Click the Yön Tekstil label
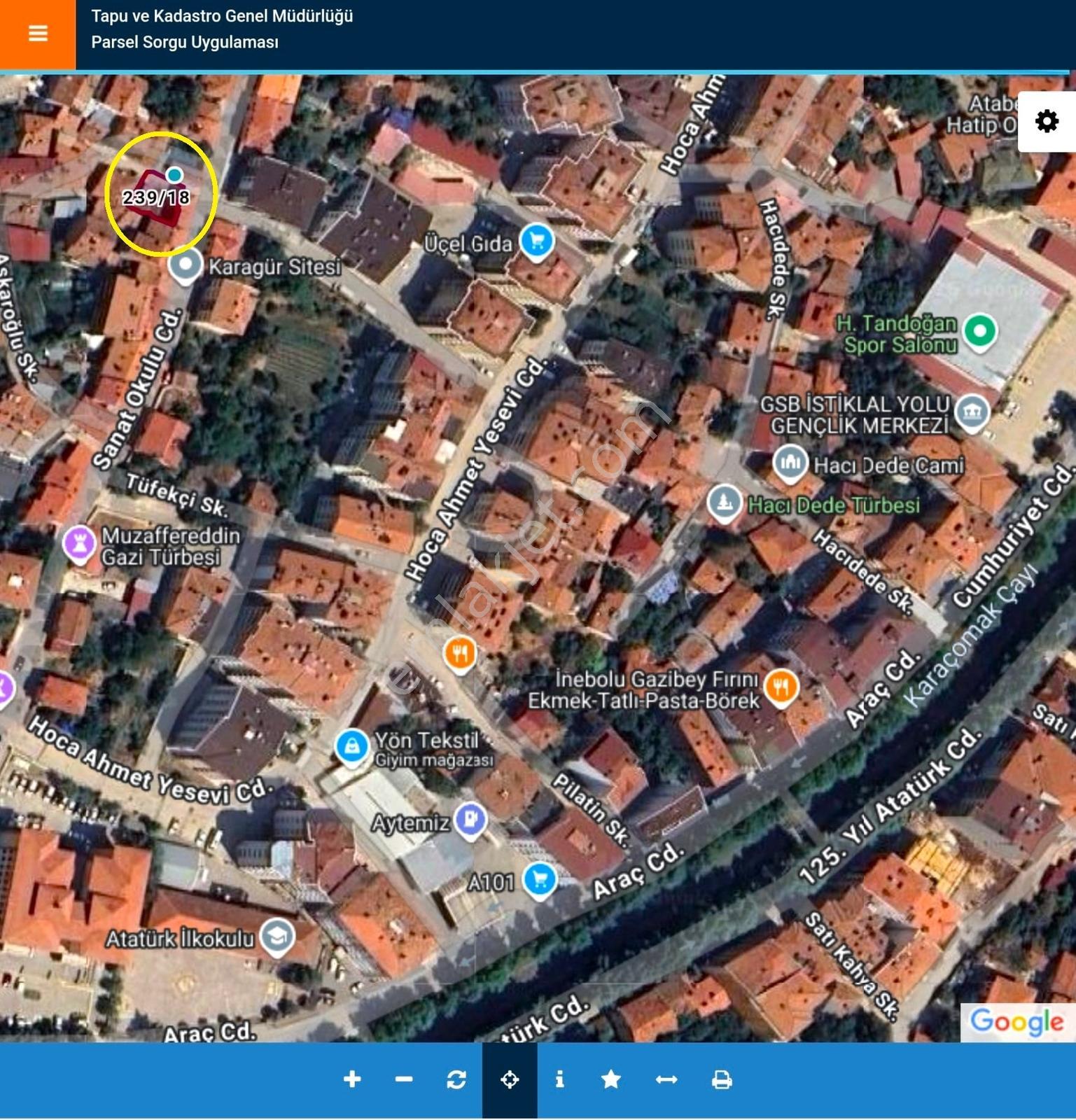Screen dimensions: 1076x1120 426,740
